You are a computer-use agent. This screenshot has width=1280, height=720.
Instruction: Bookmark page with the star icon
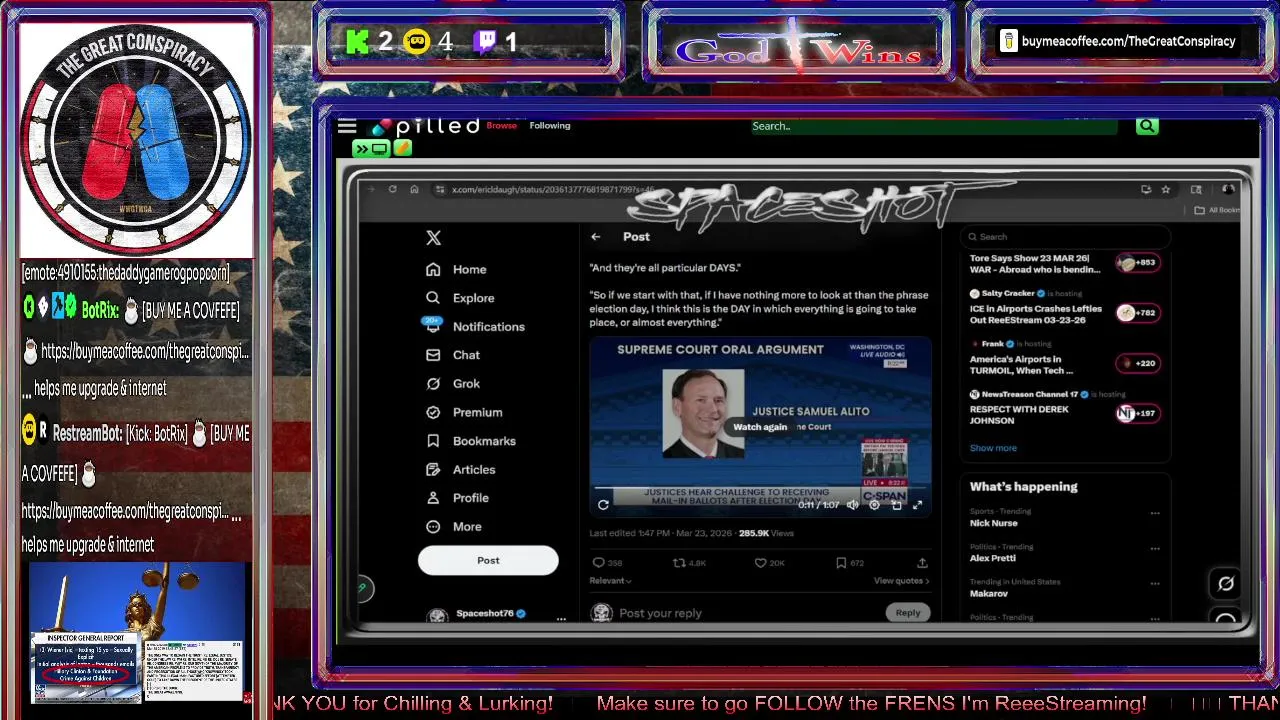1166,189
